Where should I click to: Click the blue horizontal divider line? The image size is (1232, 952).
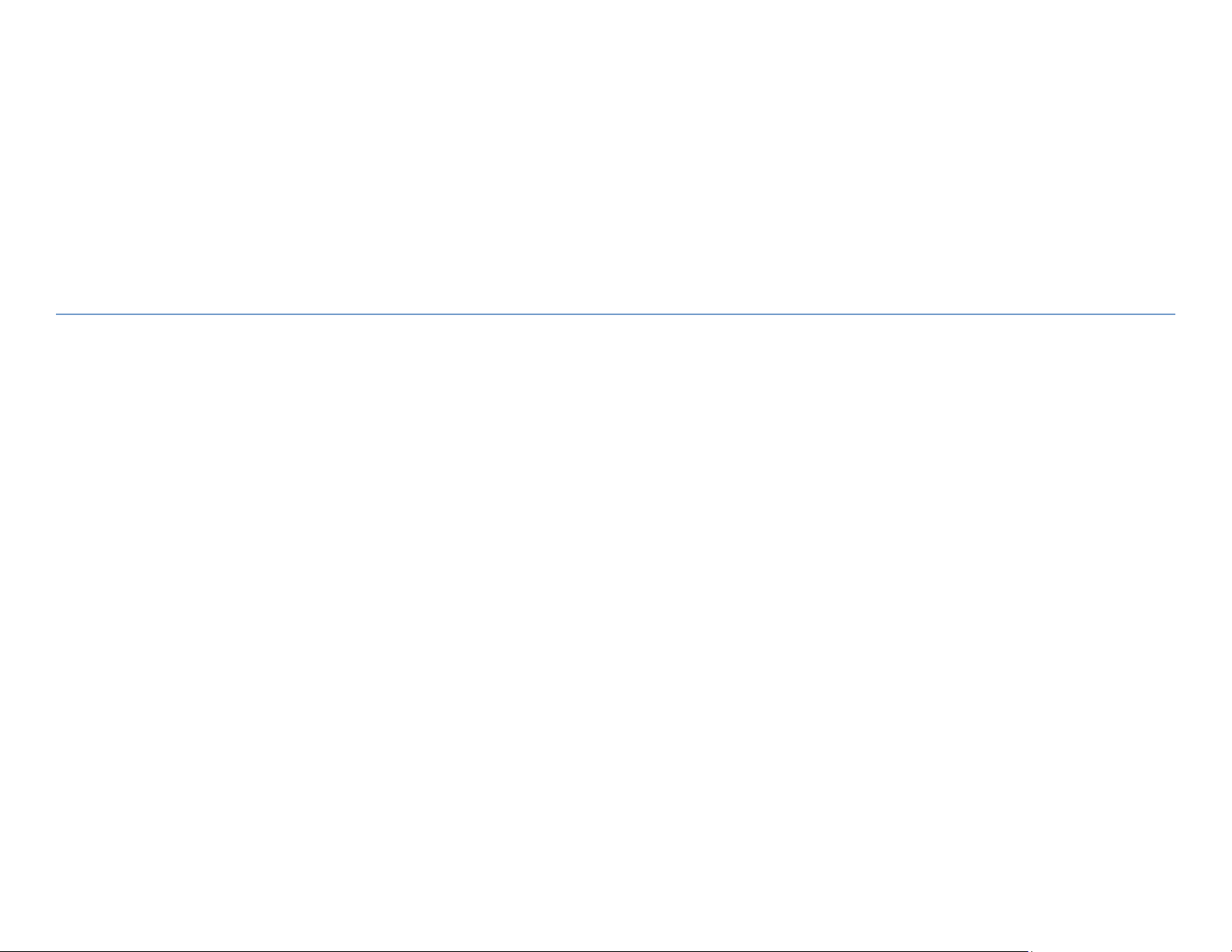pos(615,314)
